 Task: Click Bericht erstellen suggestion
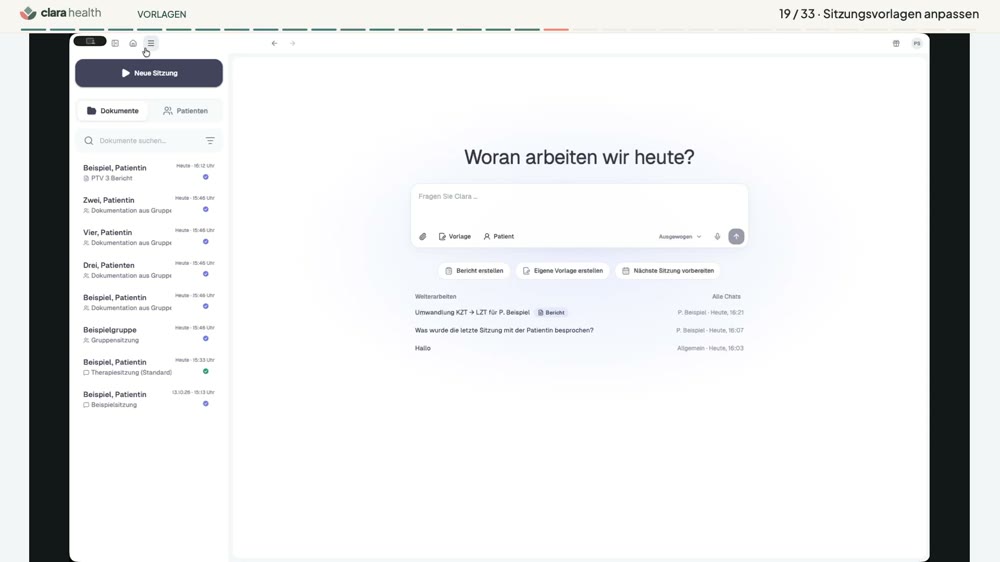point(474,271)
